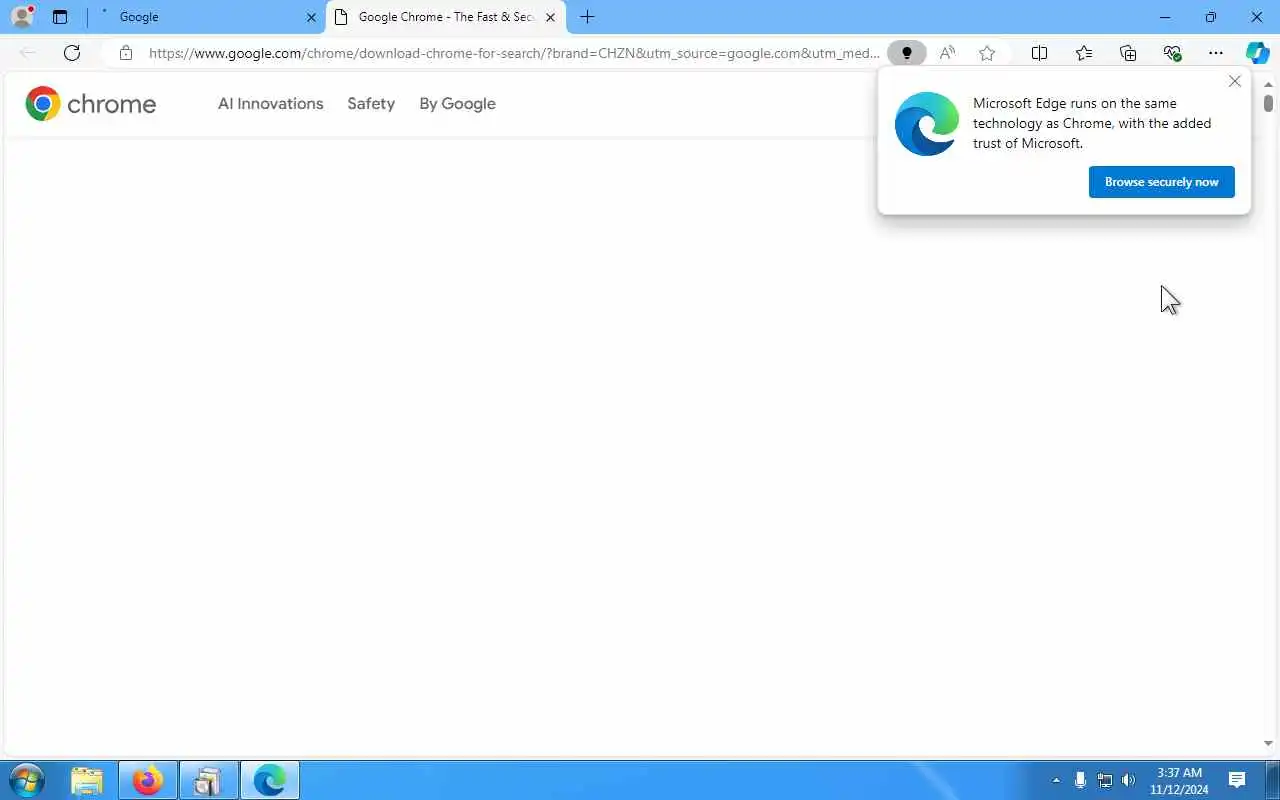Toggle split screen view
This screenshot has width=1280, height=800.
pos(1040,53)
